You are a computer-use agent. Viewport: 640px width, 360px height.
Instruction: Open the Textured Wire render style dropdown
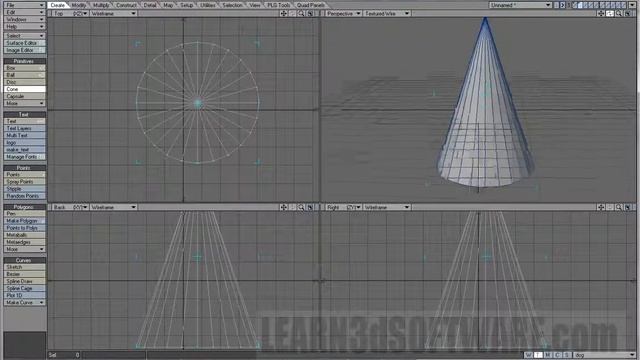tap(386, 13)
